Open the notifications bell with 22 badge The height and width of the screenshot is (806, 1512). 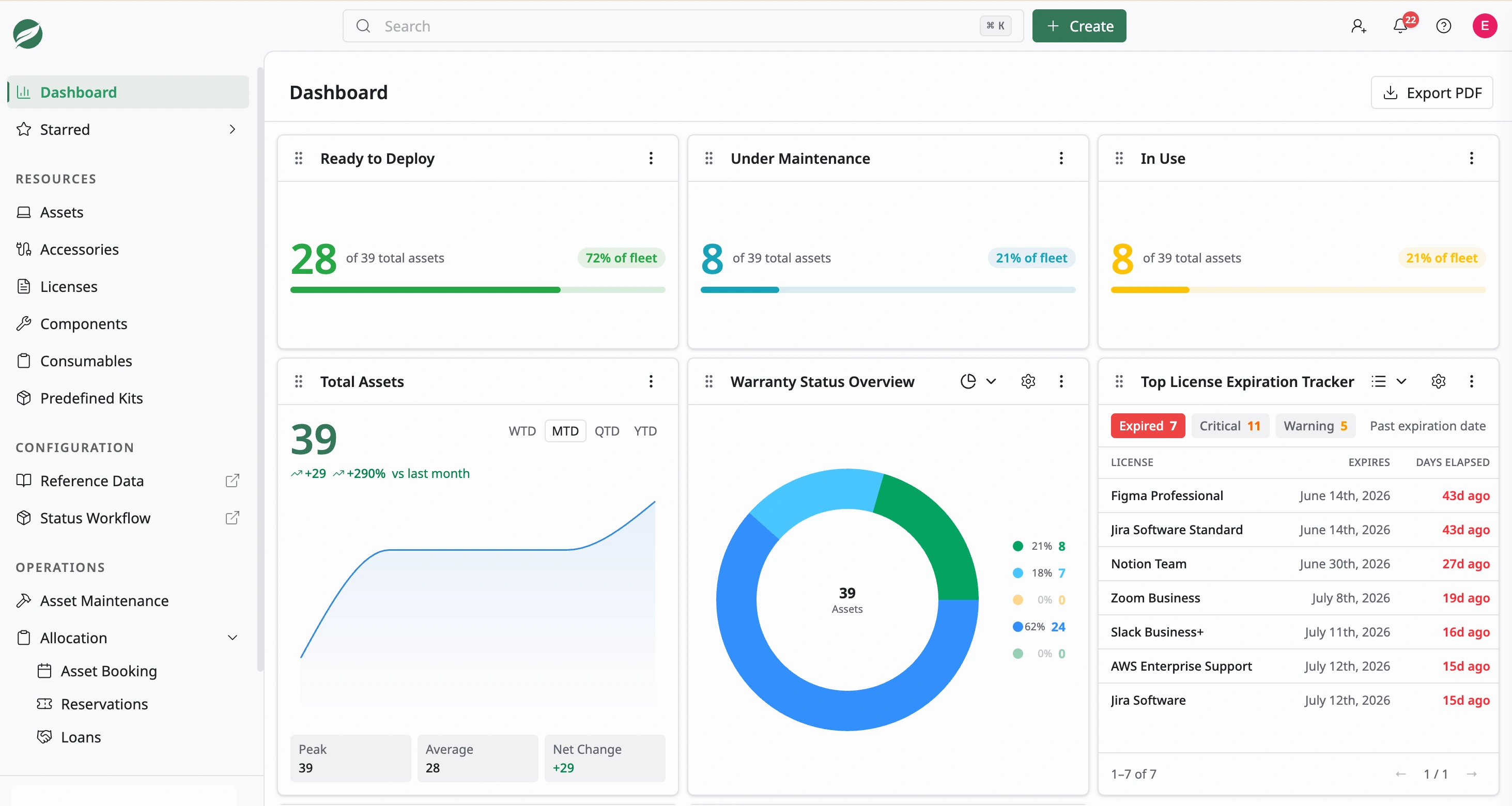1401,26
